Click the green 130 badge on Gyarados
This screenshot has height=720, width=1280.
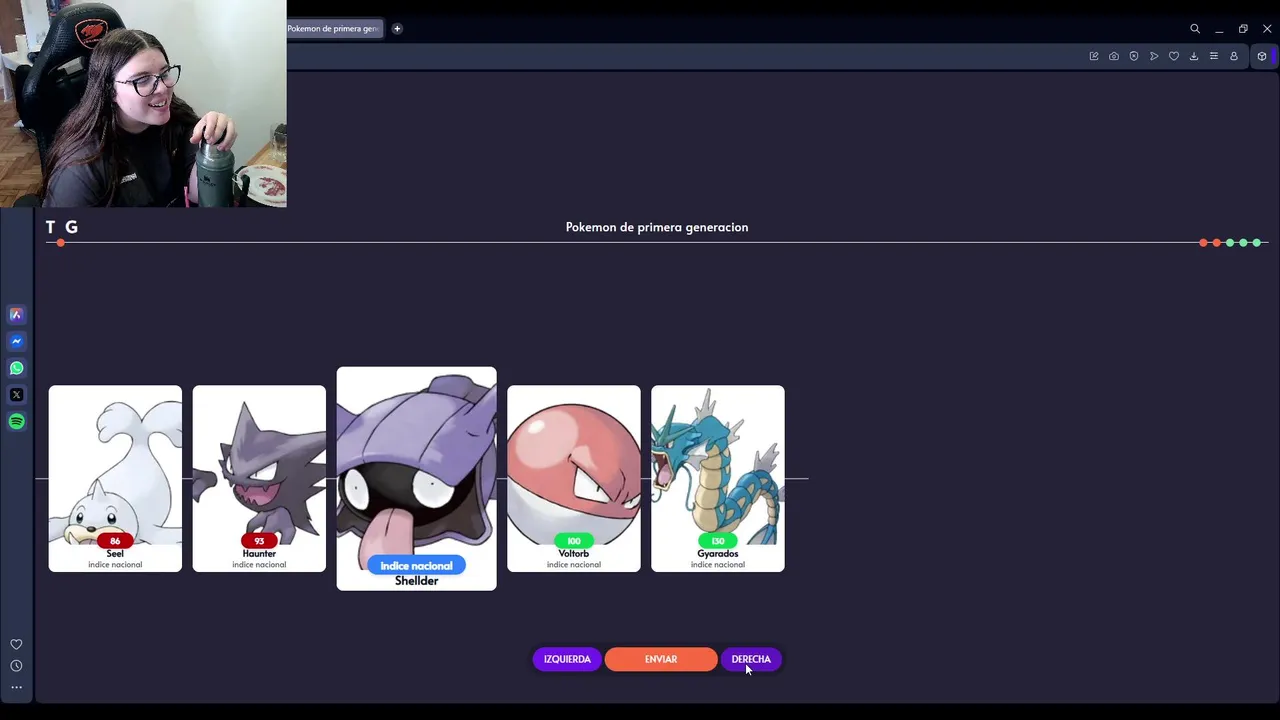[718, 541]
